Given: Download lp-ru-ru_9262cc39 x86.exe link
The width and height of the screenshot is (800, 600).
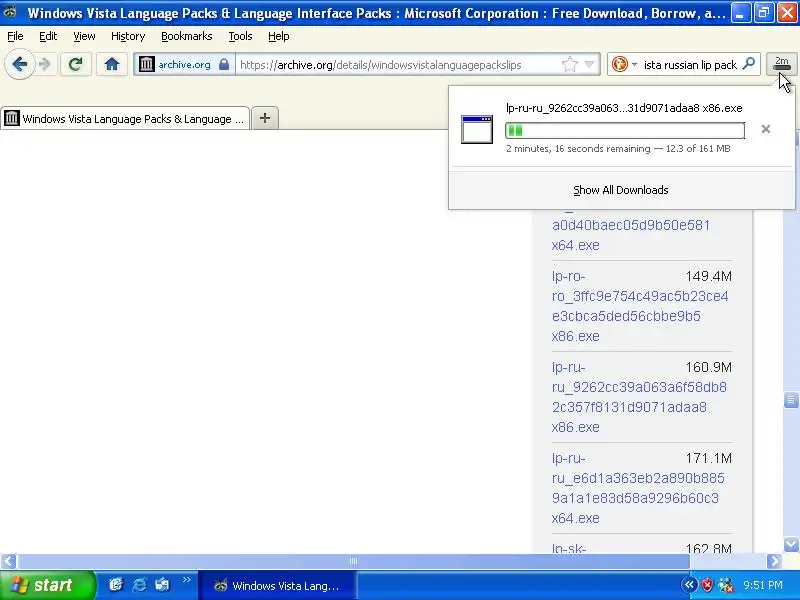Looking at the screenshot, I should pos(639,397).
